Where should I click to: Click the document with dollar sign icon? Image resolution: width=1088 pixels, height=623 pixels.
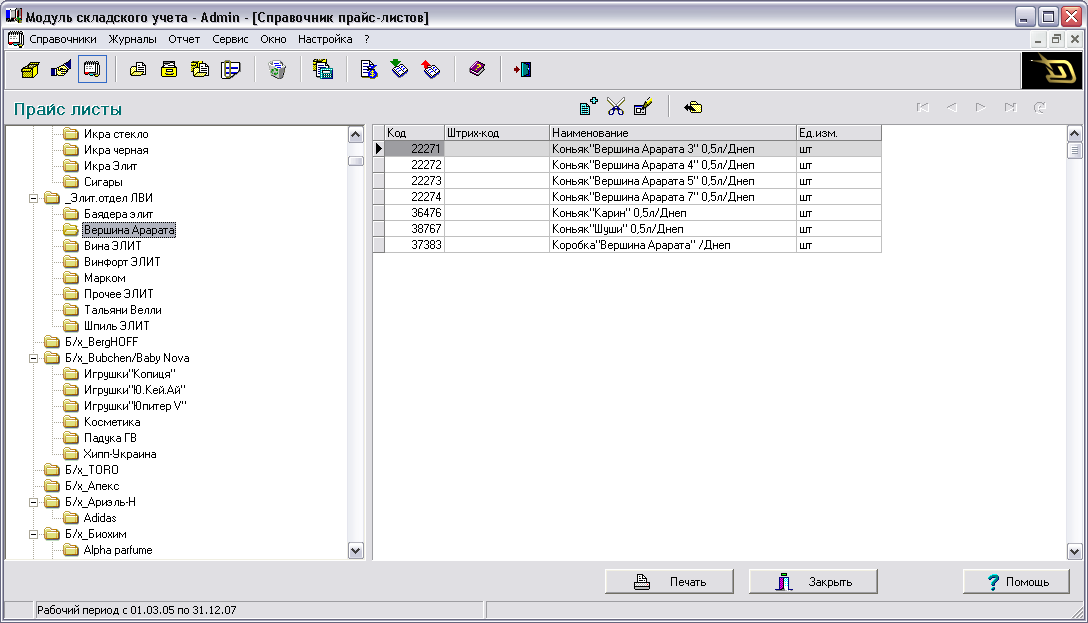click(x=368, y=69)
